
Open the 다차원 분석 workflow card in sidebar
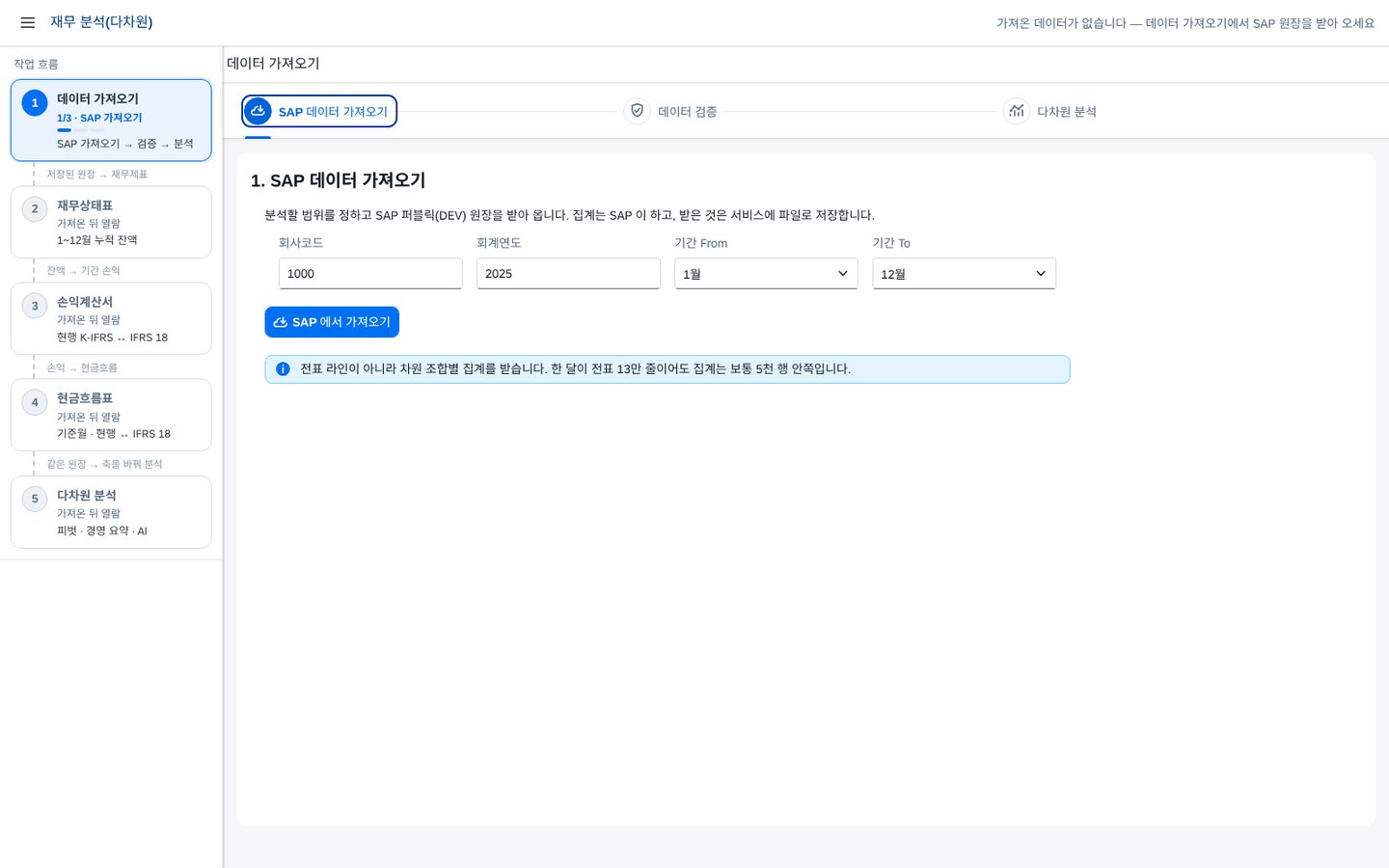coord(111,512)
